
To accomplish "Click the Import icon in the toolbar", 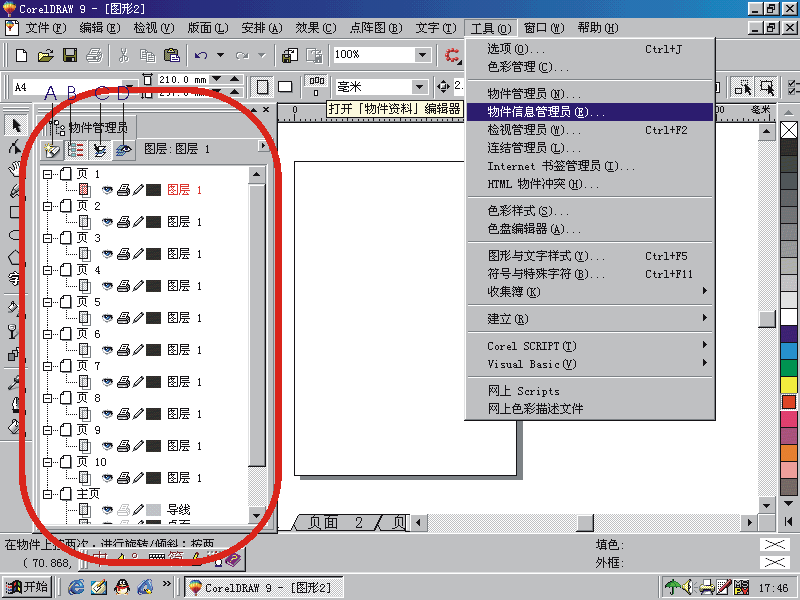I will [290, 55].
